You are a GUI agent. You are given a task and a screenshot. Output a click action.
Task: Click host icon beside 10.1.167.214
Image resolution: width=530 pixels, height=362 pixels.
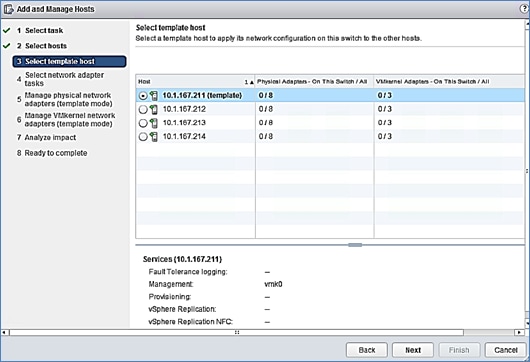coord(154,137)
